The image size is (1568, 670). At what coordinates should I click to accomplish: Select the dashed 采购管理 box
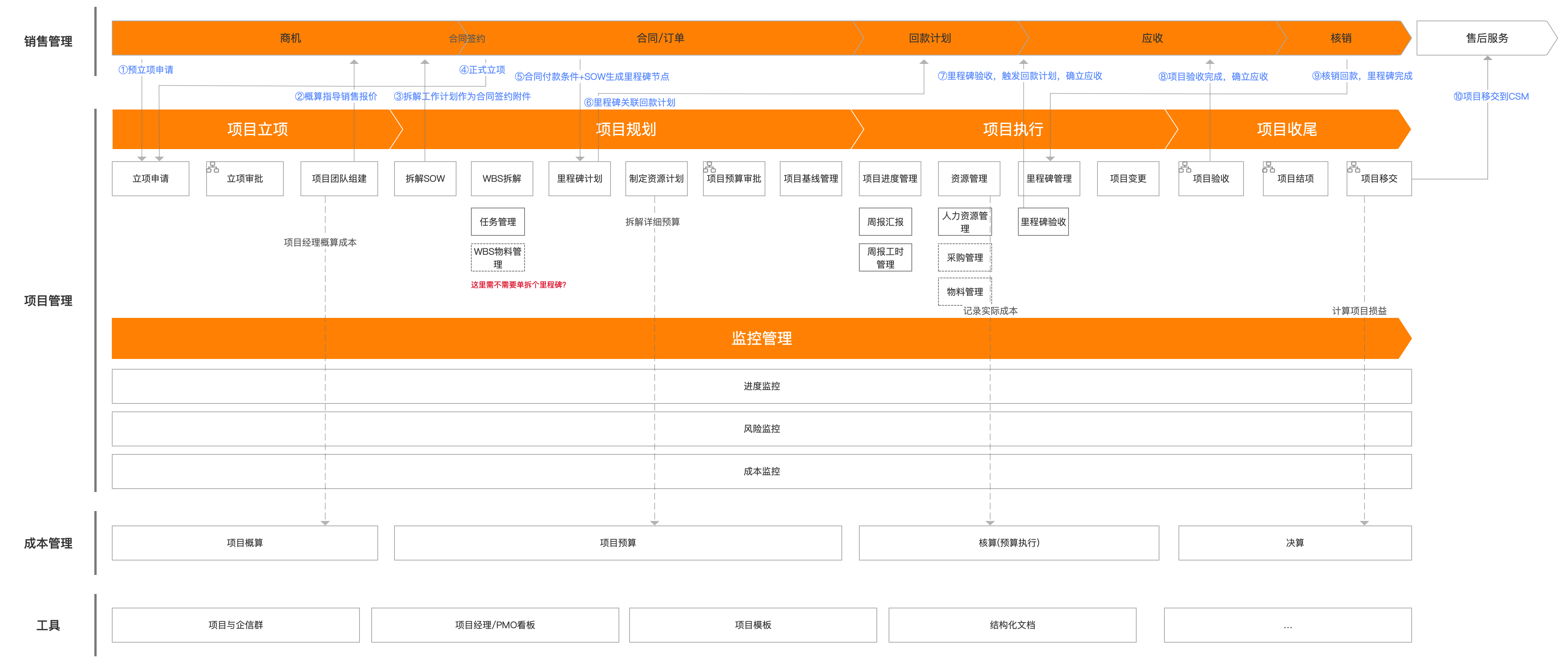(964, 258)
